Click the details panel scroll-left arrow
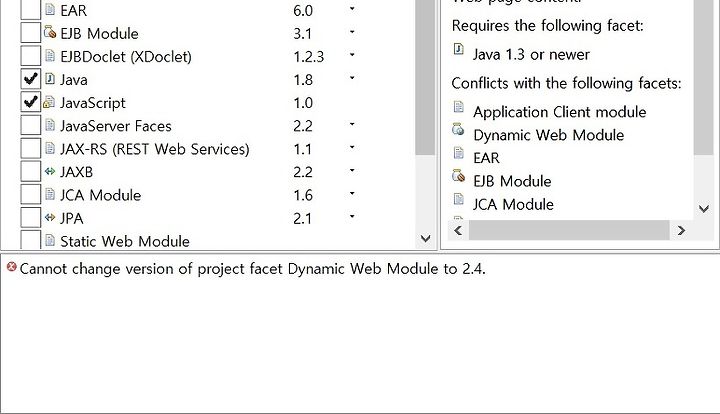Viewport: 720px width, 414px height. click(458, 230)
